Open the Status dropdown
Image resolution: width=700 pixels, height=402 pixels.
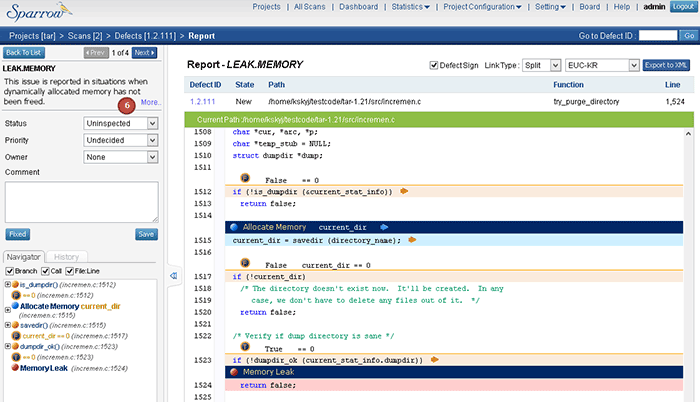click(x=121, y=123)
